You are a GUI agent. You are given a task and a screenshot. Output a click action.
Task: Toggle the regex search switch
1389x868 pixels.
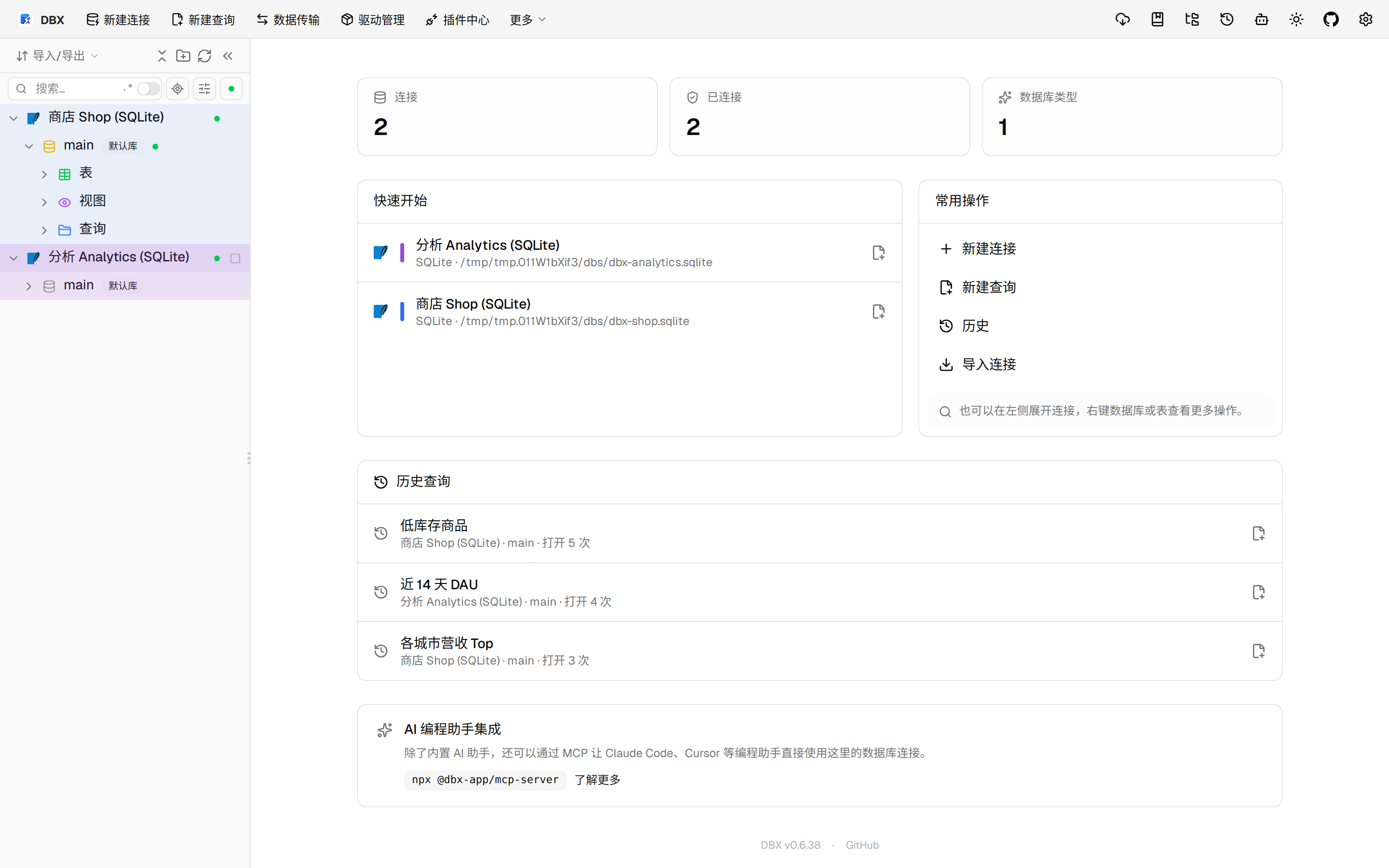(x=148, y=88)
